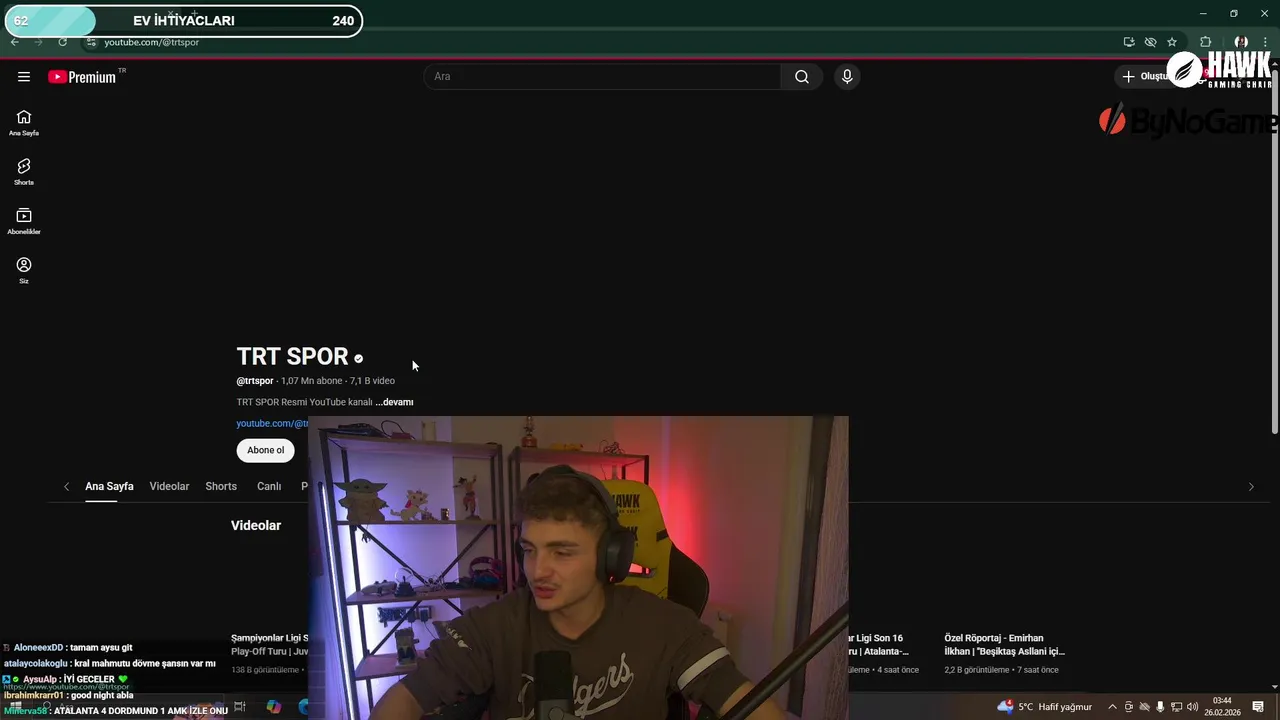Open the taskbar volume control
This screenshot has width=1280, height=720.
[1192, 707]
